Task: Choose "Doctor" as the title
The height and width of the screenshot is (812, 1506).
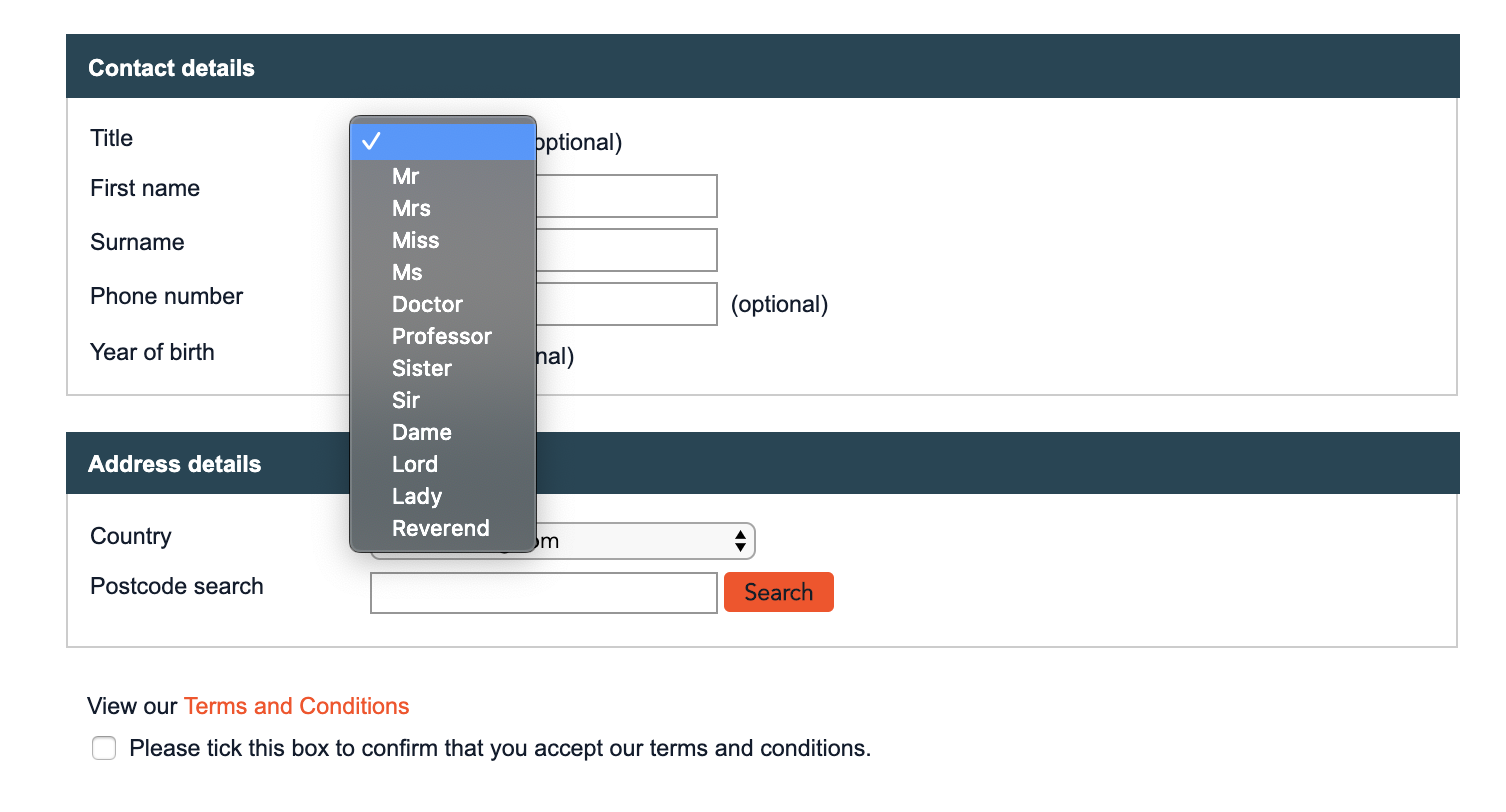Action: point(427,304)
